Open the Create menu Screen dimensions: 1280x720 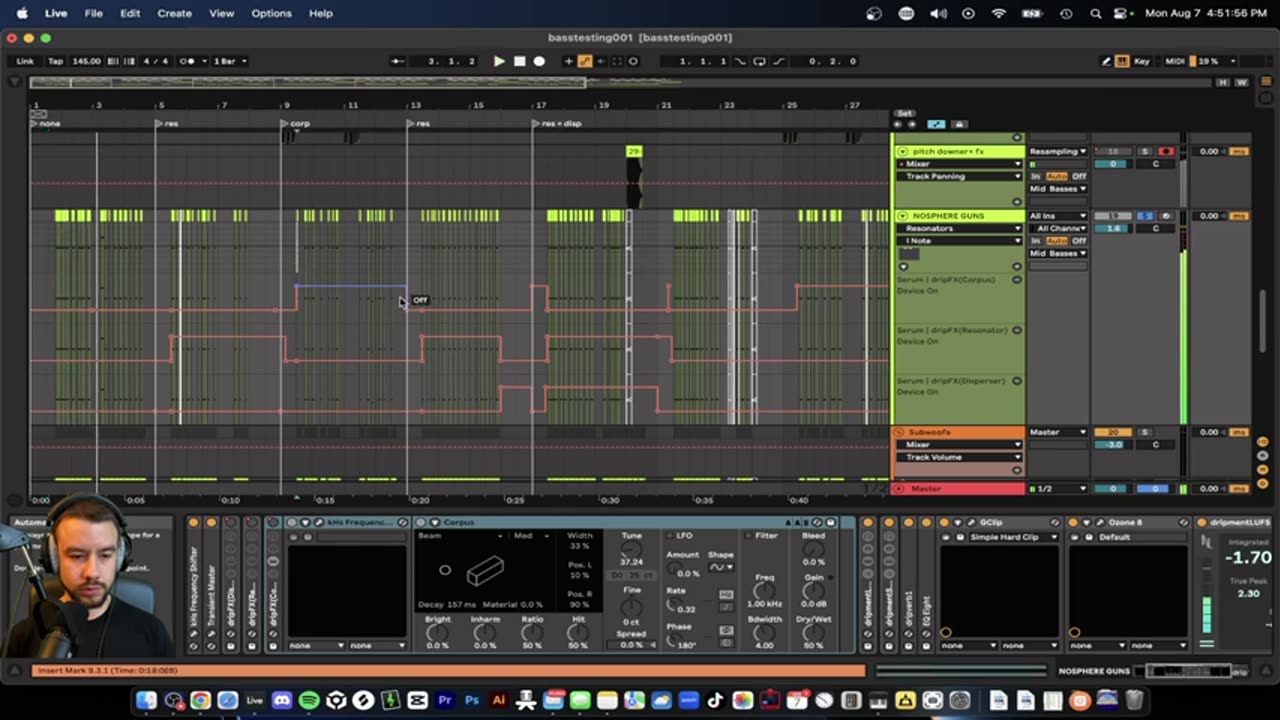[174, 13]
